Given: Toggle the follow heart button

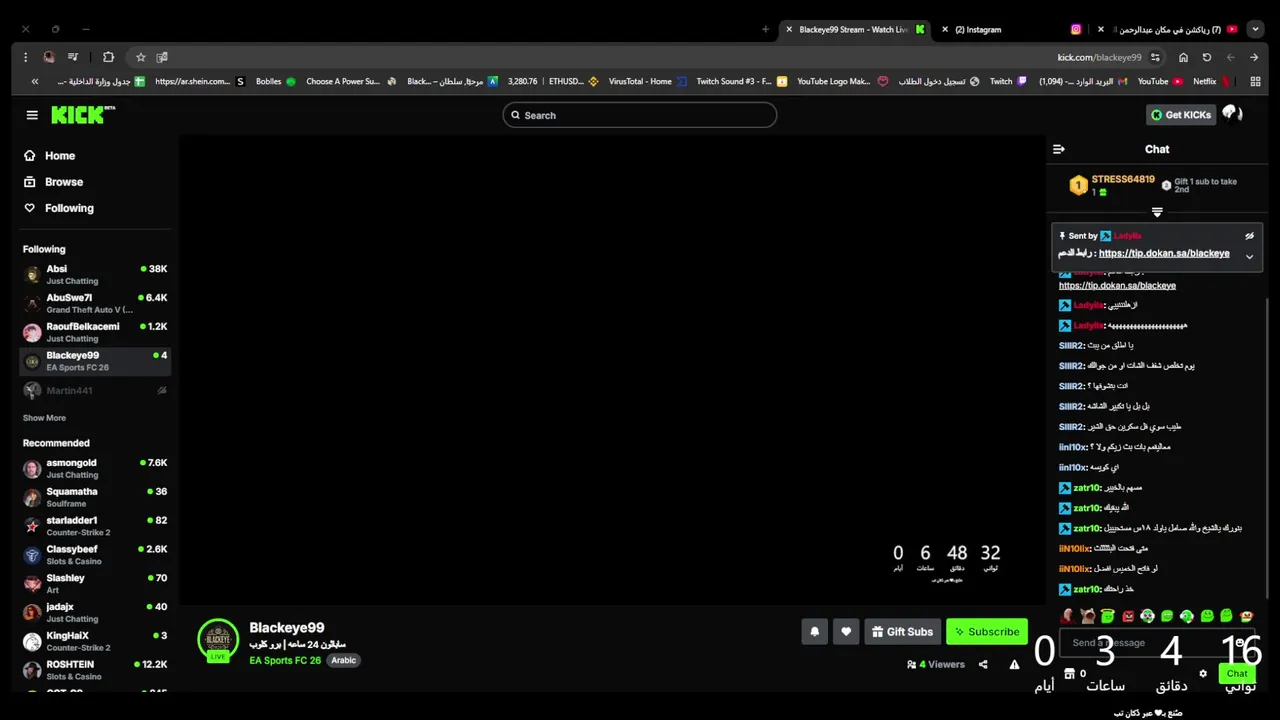Looking at the screenshot, I should pos(846,631).
